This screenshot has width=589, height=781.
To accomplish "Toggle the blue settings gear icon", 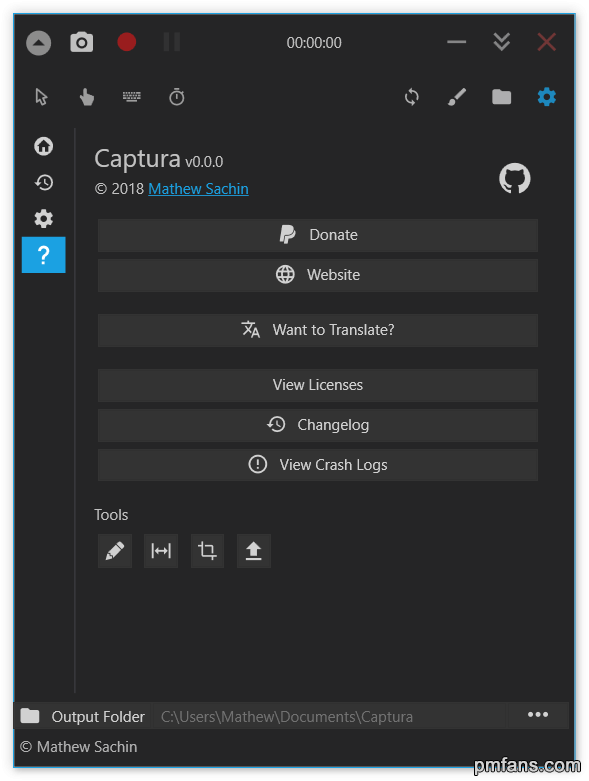I will pyautogui.click(x=547, y=97).
